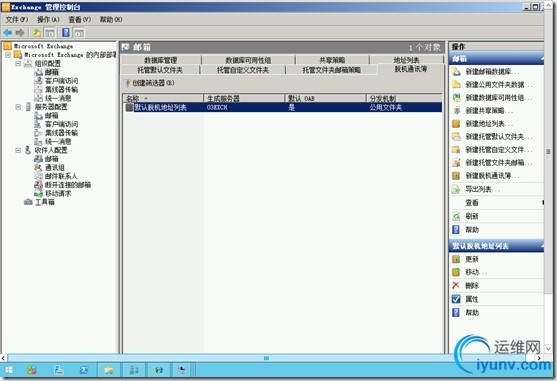
Task: Switch to the 数据库管理 tab
Action: (x=161, y=60)
